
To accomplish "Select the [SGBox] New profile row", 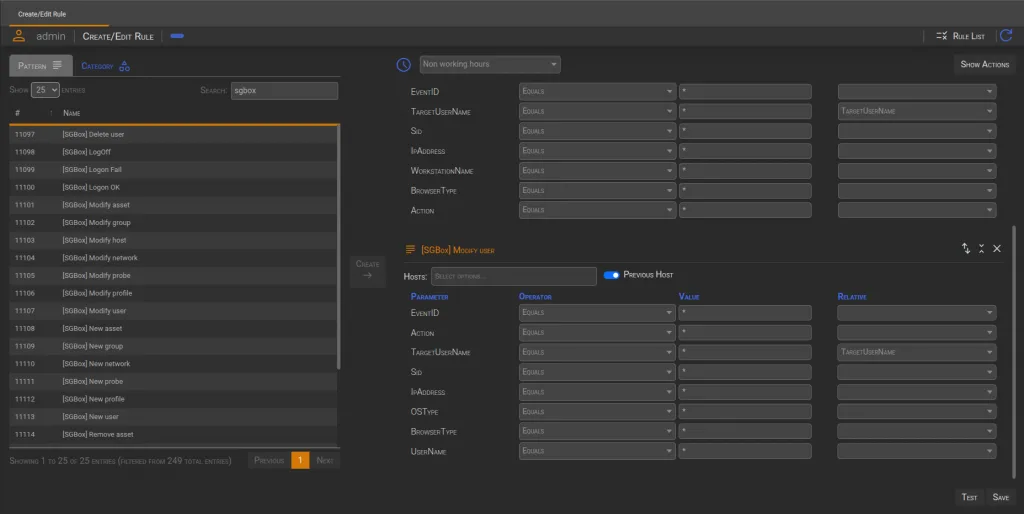I will (173, 398).
